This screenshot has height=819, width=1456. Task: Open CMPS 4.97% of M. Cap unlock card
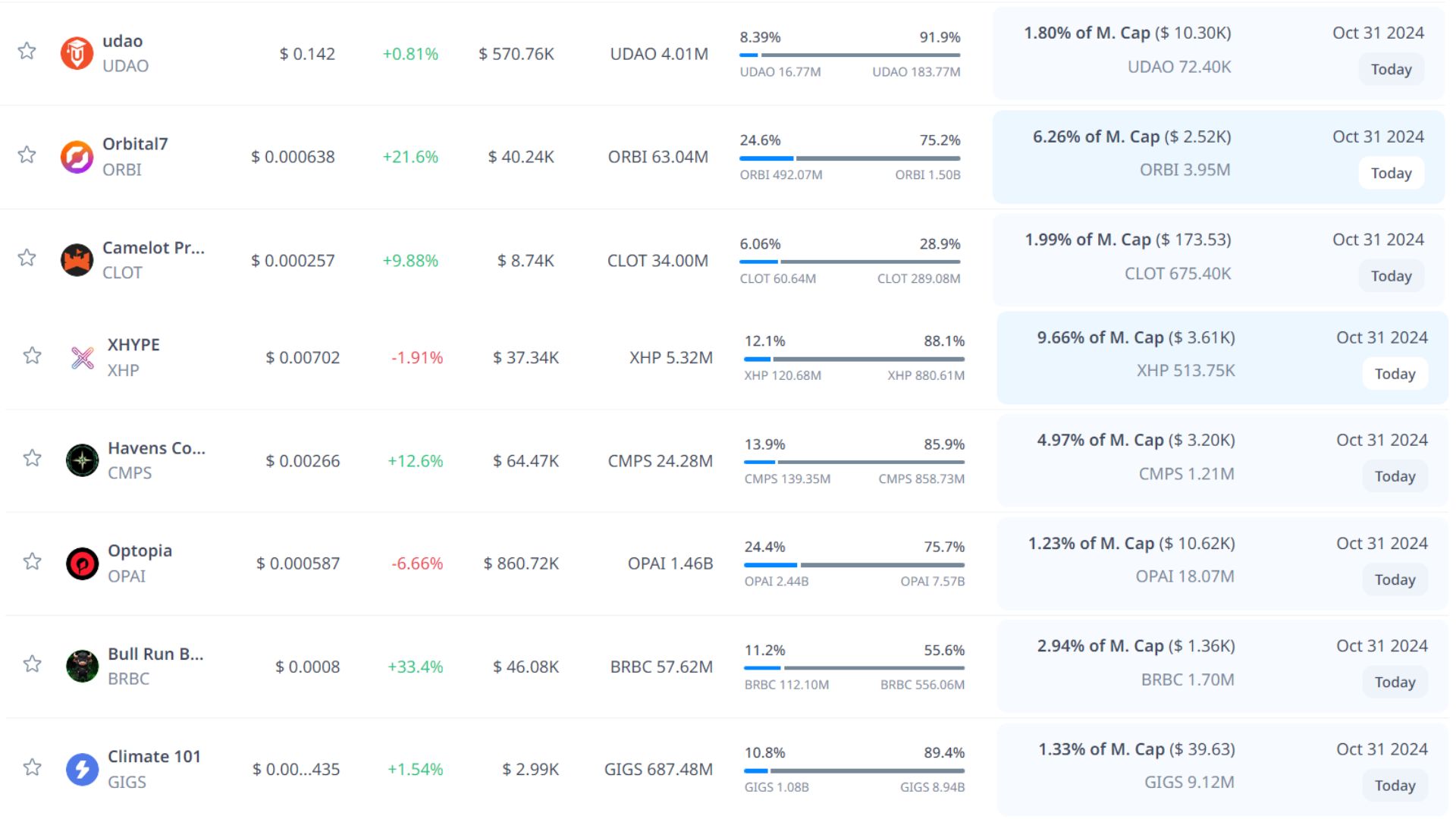[1135, 441]
